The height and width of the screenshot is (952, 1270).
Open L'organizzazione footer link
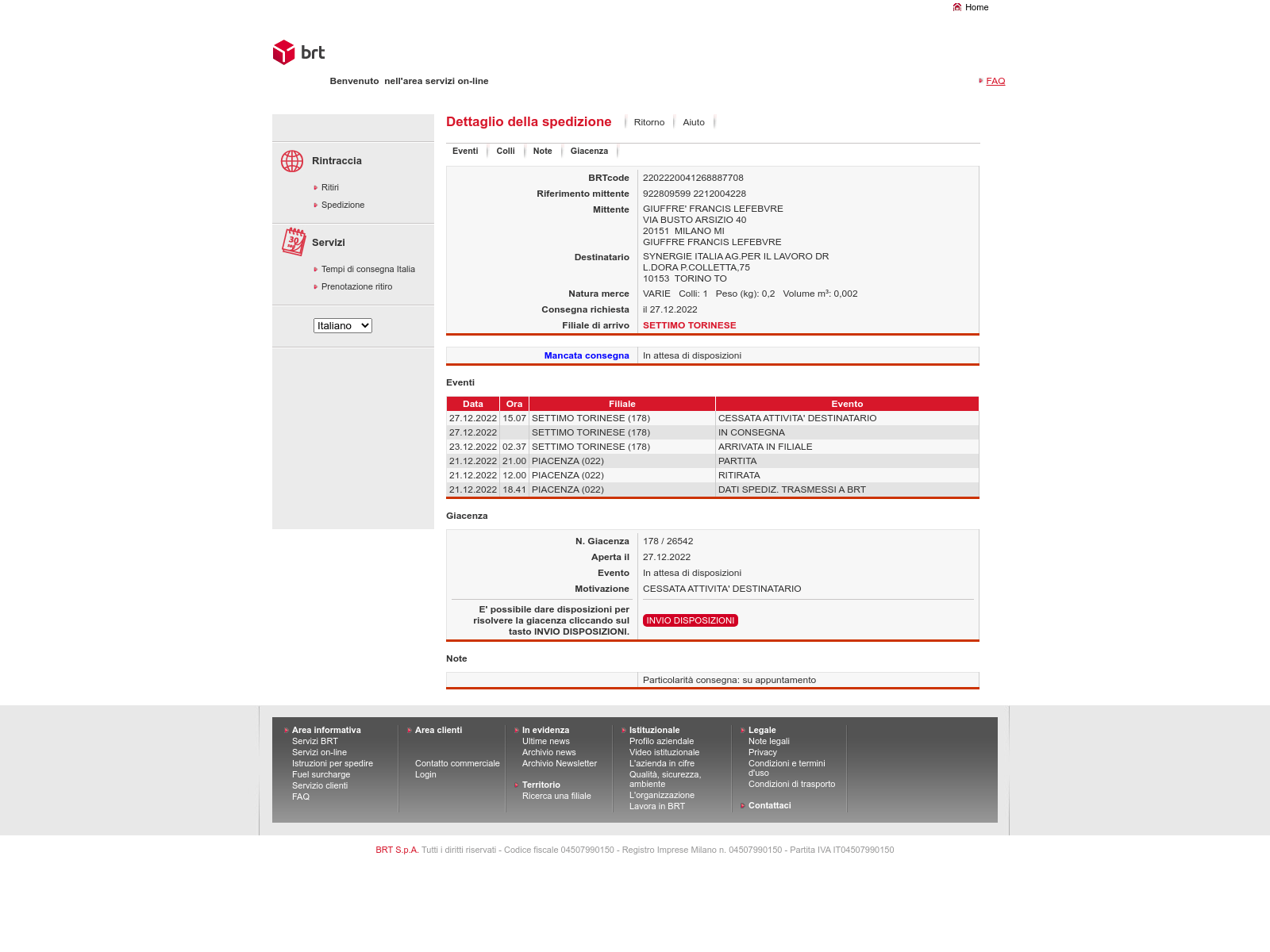[662, 795]
